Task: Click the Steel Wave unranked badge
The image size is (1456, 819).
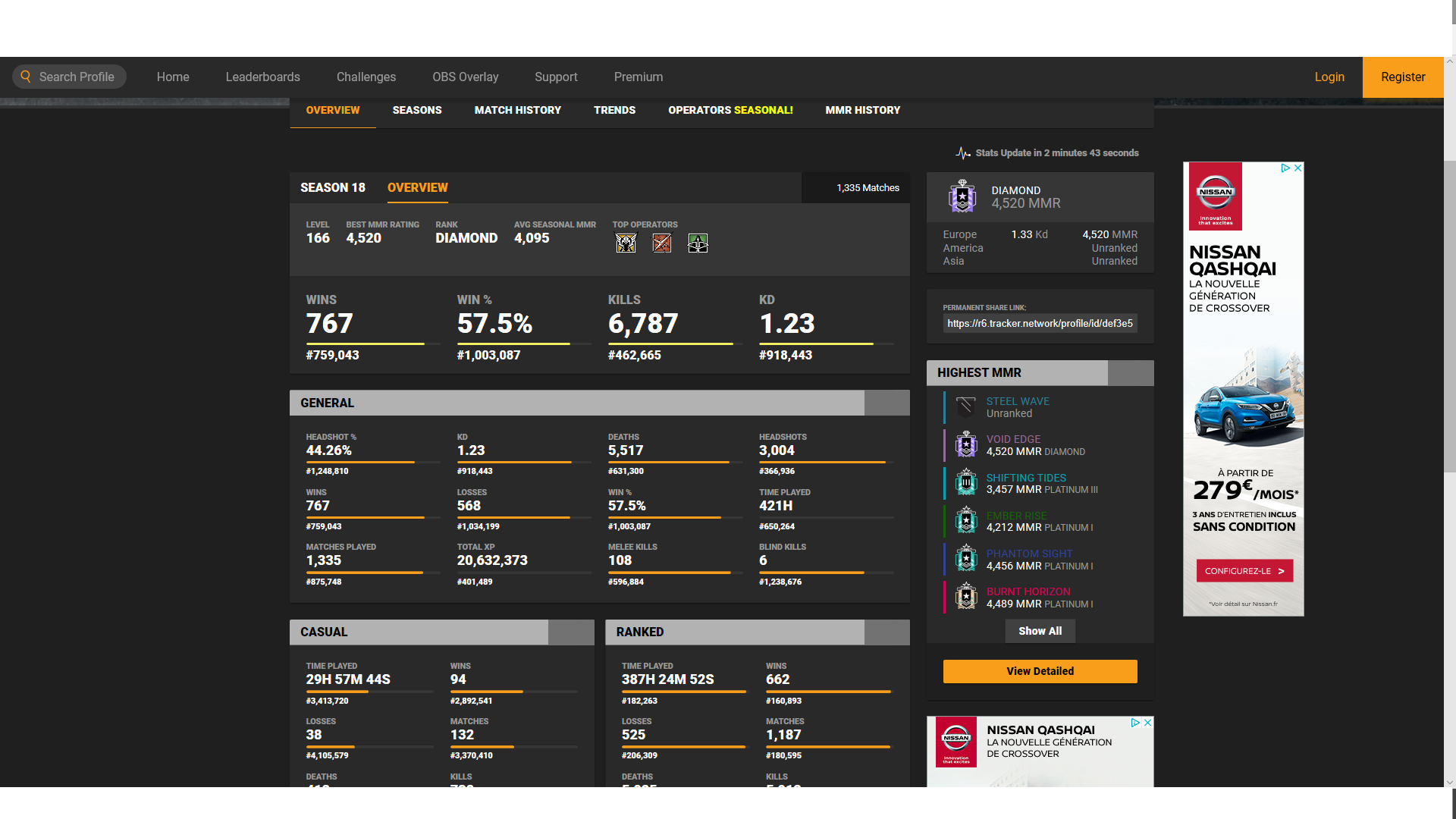Action: pyautogui.click(x=966, y=407)
